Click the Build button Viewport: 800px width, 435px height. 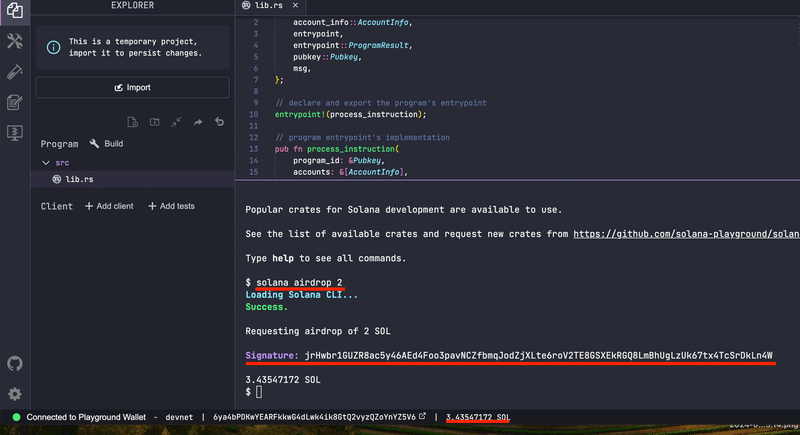point(107,144)
